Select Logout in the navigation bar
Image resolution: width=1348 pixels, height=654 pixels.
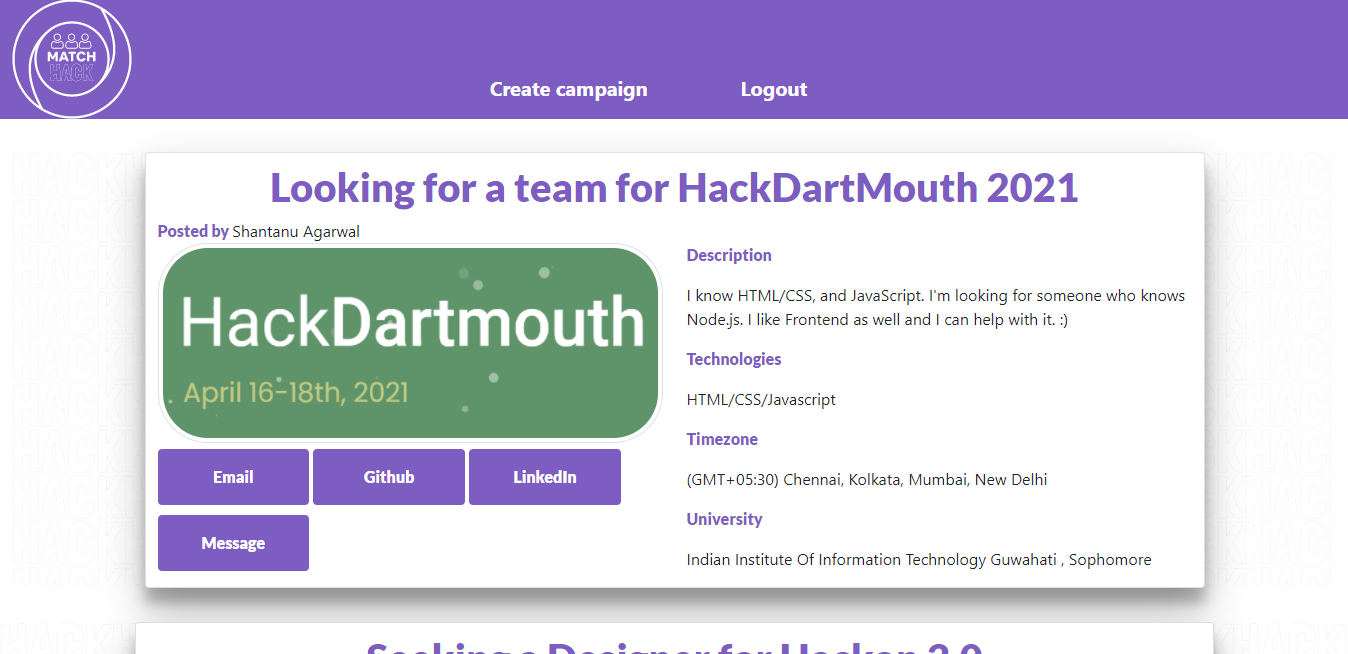(773, 89)
